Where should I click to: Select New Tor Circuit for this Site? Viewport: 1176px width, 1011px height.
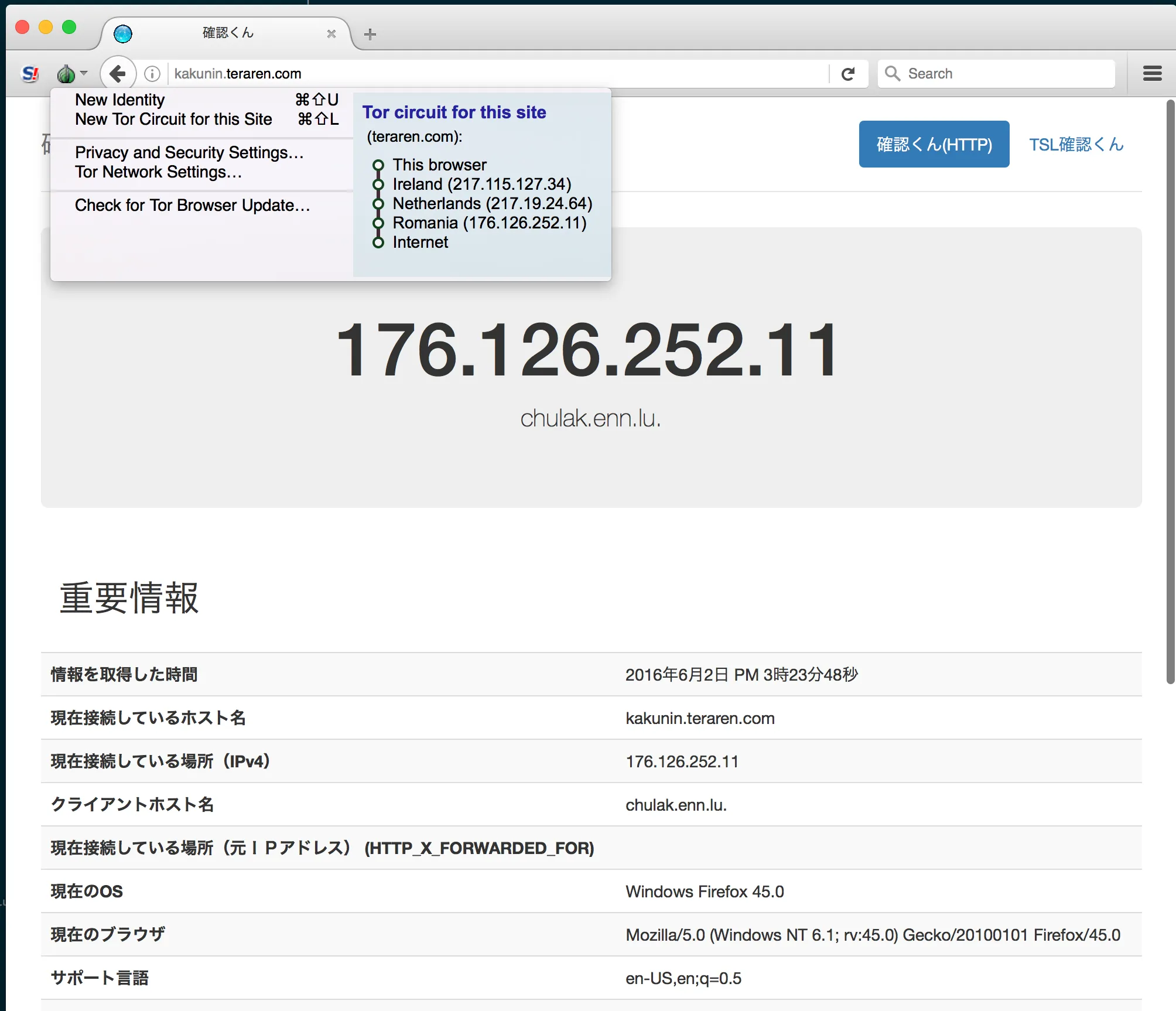pos(174,119)
